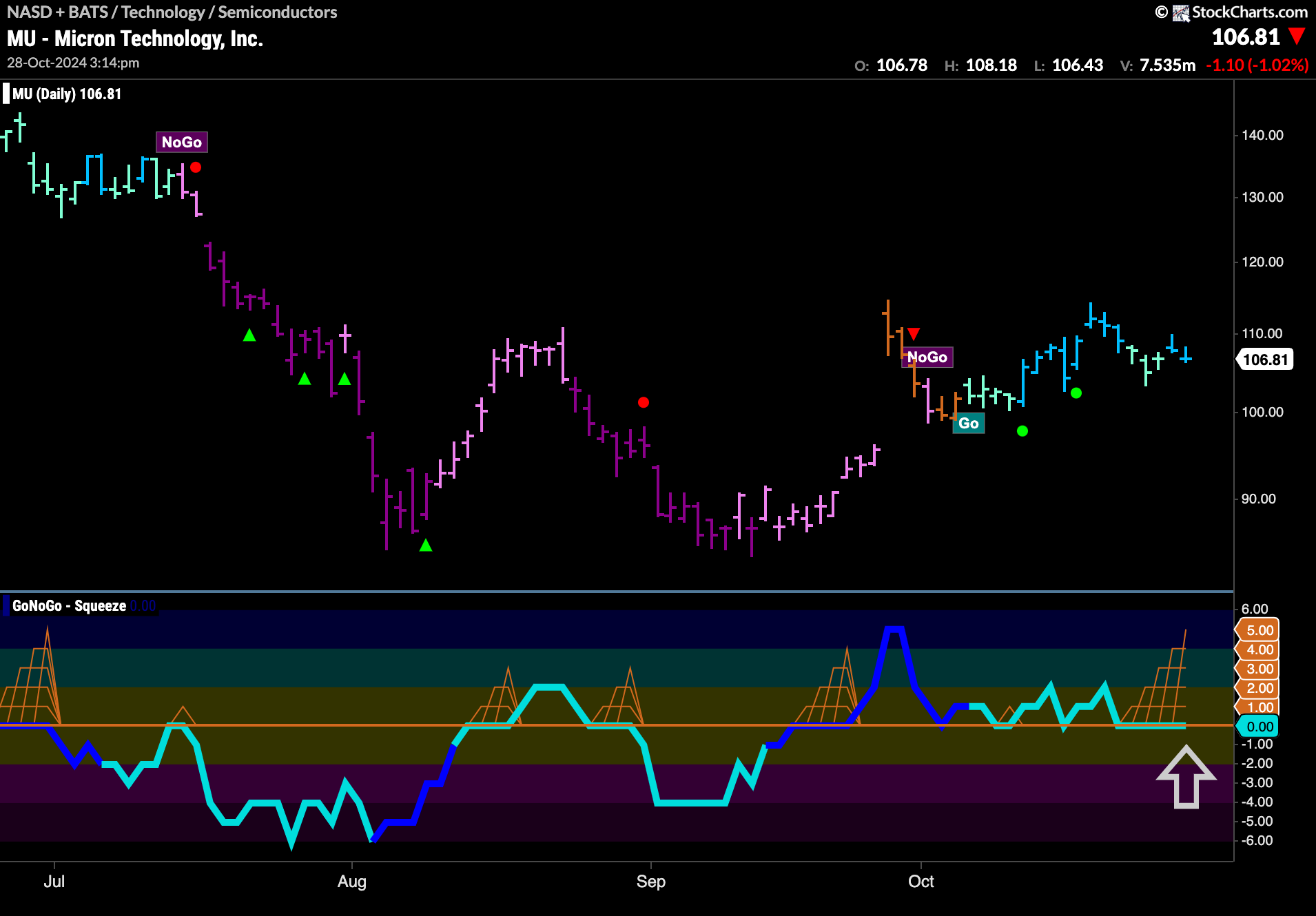Click the 140.00 price axis label
The image size is (1316, 916).
click(x=1262, y=135)
